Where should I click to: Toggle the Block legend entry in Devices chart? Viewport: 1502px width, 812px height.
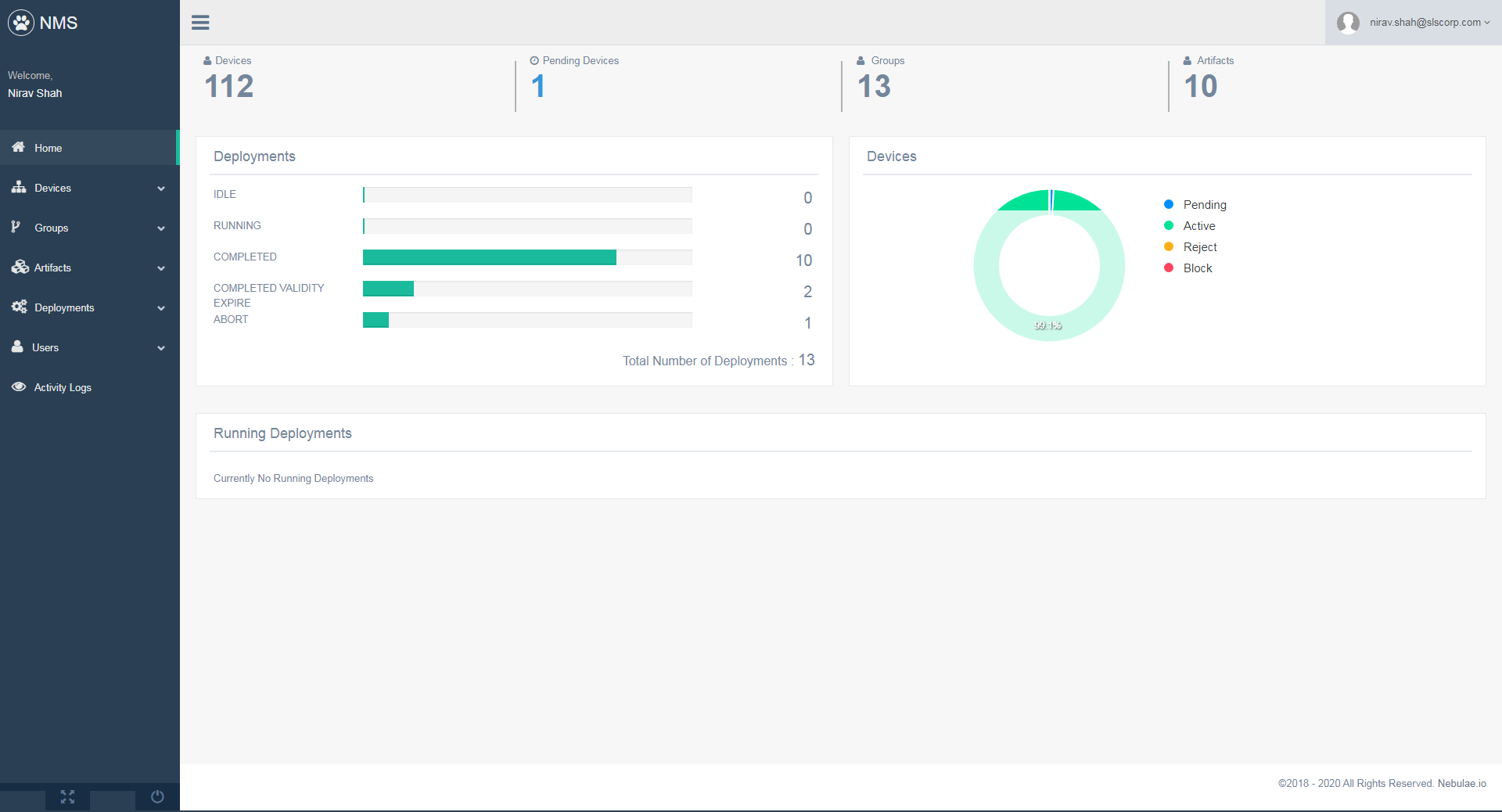coord(1188,268)
